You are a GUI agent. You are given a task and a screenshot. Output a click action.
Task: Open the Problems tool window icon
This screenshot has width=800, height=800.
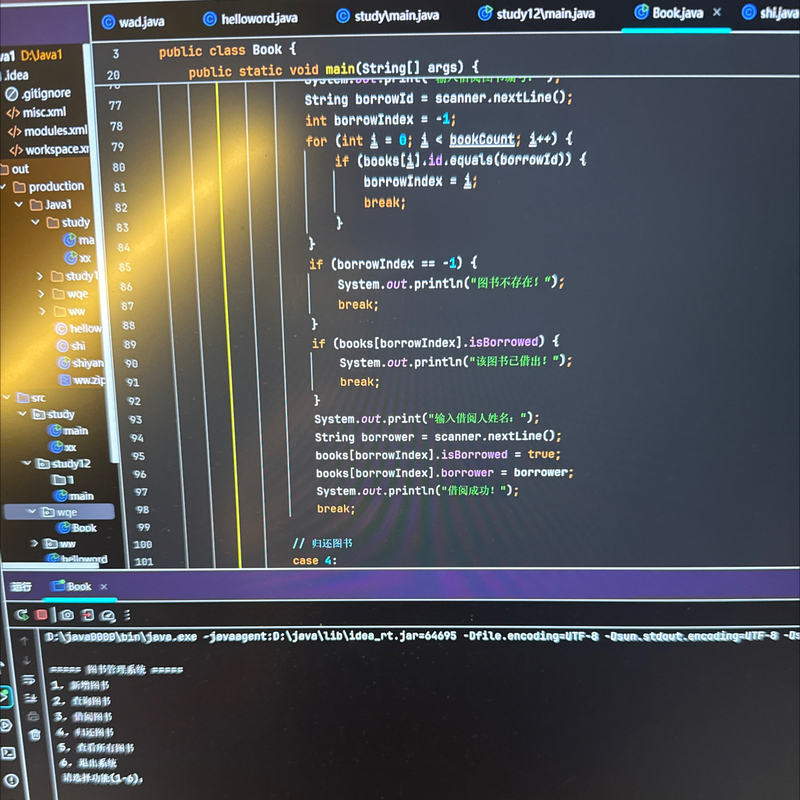(x=11, y=780)
